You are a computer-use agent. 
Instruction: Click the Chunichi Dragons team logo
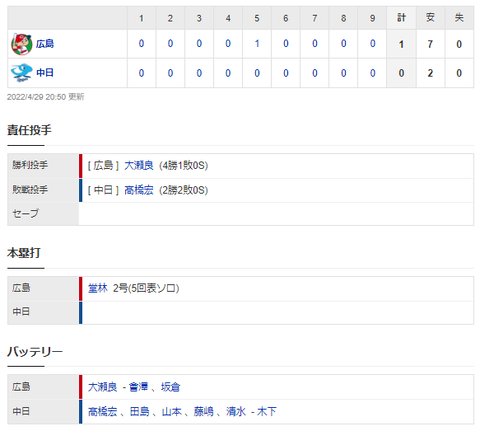tap(22, 73)
